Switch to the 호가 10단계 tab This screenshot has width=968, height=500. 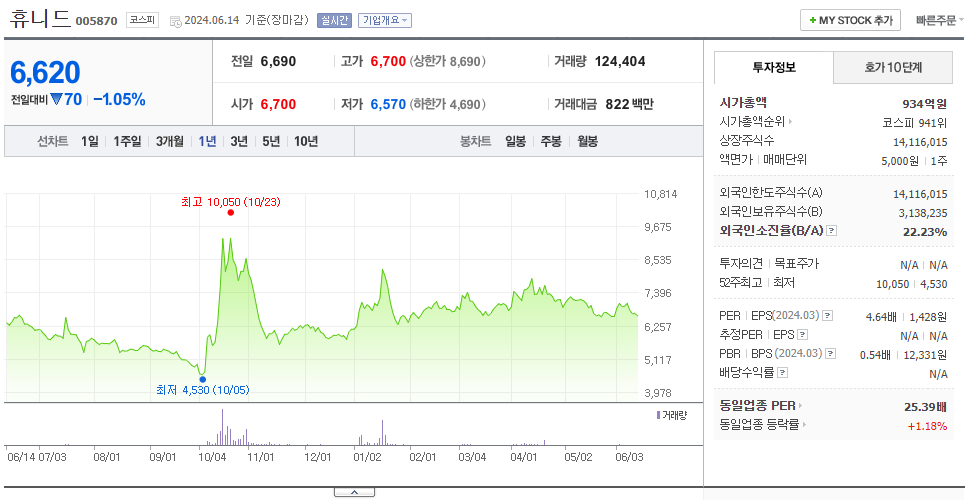[x=893, y=67]
